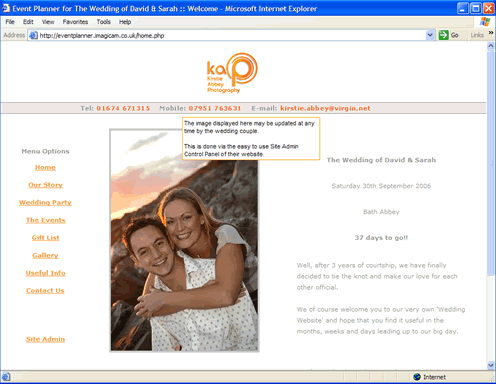Click the Links toolbar label

(477, 35)
